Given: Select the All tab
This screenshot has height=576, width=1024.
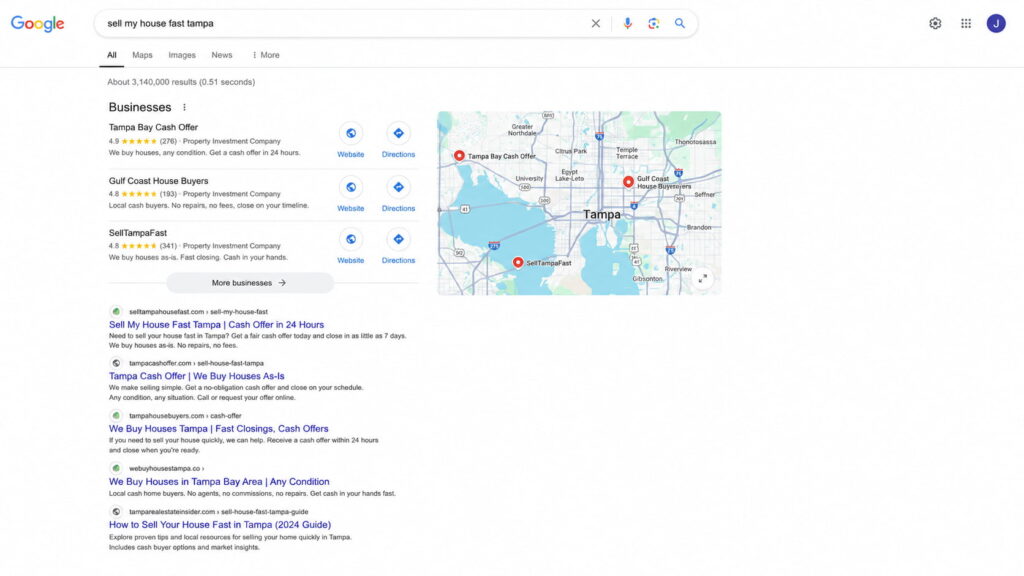Looking at the screenshot, I should (x=112, y=56).
